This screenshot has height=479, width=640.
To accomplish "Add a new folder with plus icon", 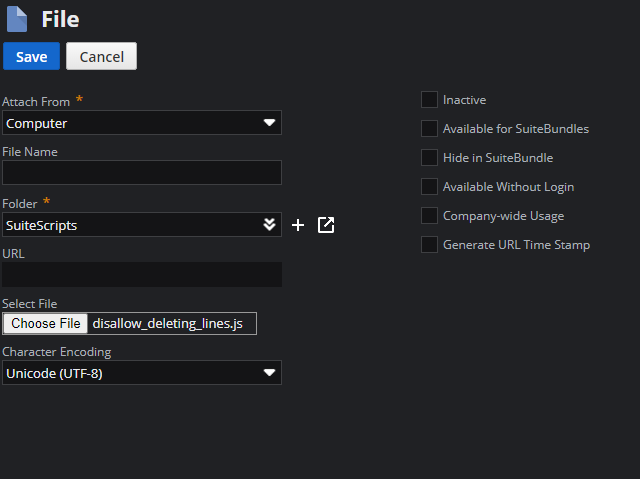I will click(x=298, y=225).
